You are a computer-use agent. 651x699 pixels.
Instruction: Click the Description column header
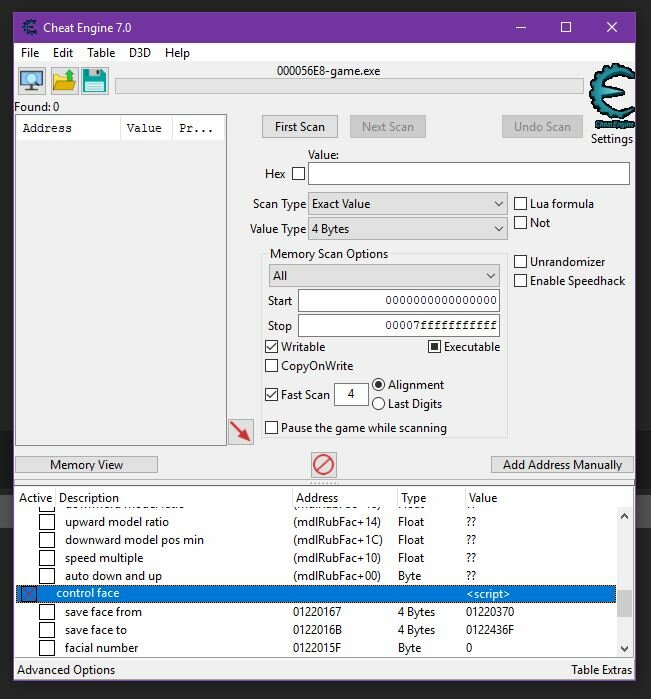(174, 498)
